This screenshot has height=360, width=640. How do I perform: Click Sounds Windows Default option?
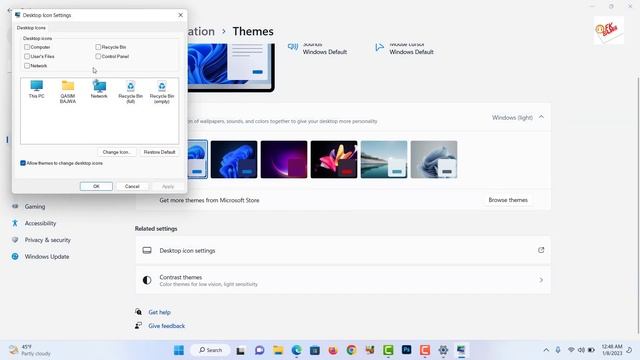click(318, 48)
